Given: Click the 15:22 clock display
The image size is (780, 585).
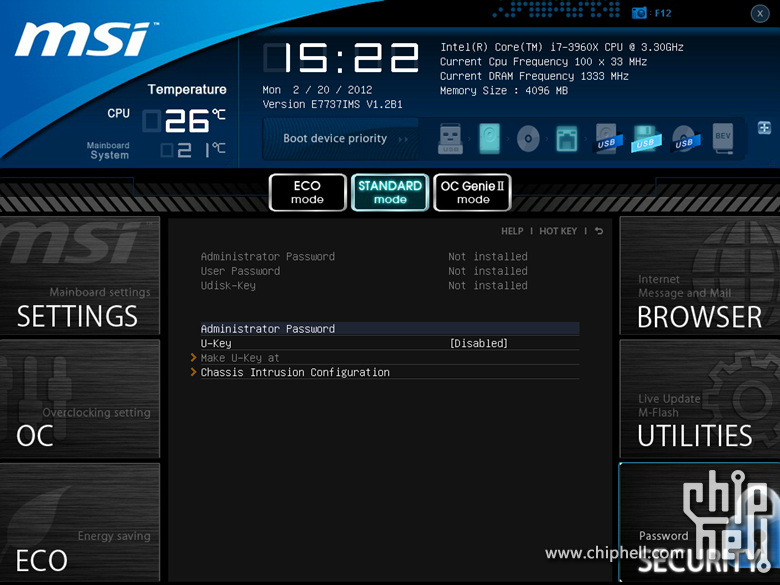Looking at the screenshot, I should (341, 58).
